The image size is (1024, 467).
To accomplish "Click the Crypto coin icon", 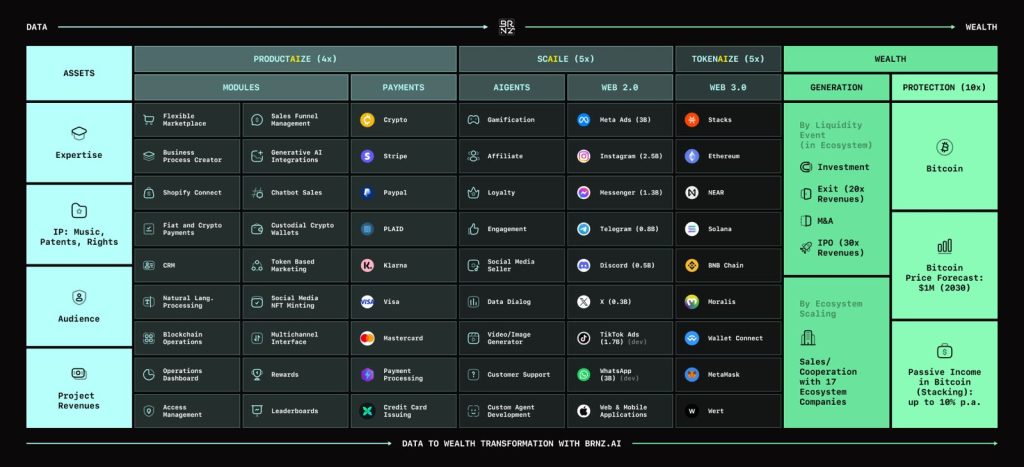I will tap(368, 120).
